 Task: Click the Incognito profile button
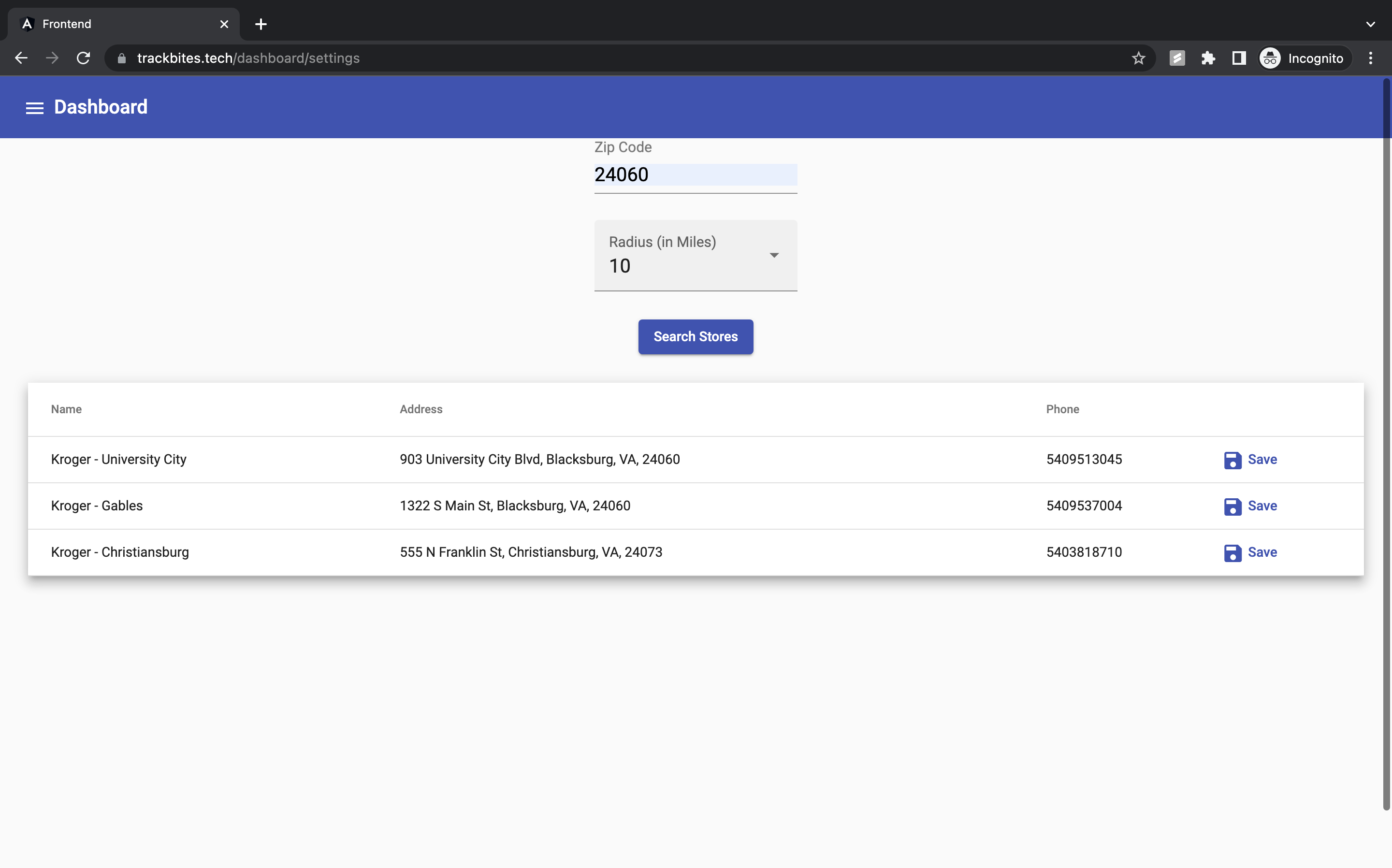pos(1301,58)
